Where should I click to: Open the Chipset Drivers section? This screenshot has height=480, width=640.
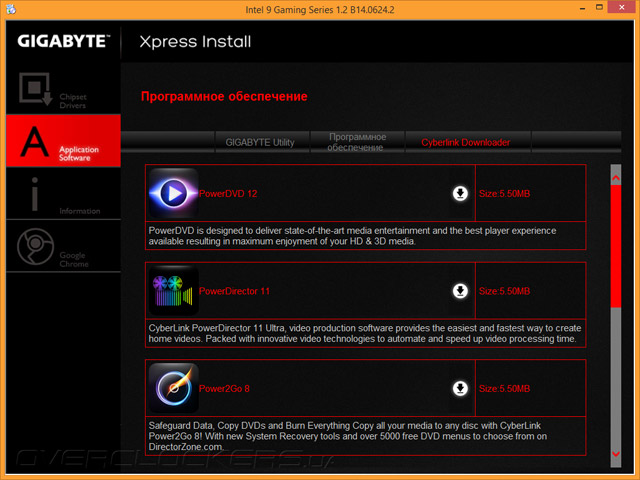pos(63,89)
